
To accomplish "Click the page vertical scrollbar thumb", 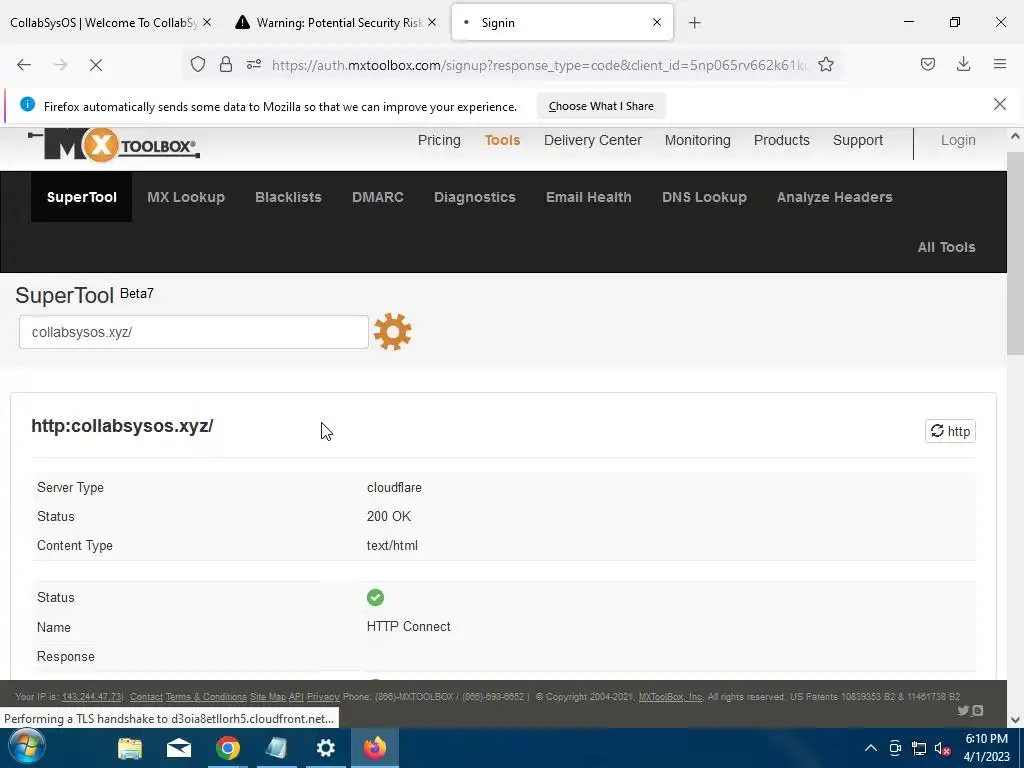I will [1015, 253].
